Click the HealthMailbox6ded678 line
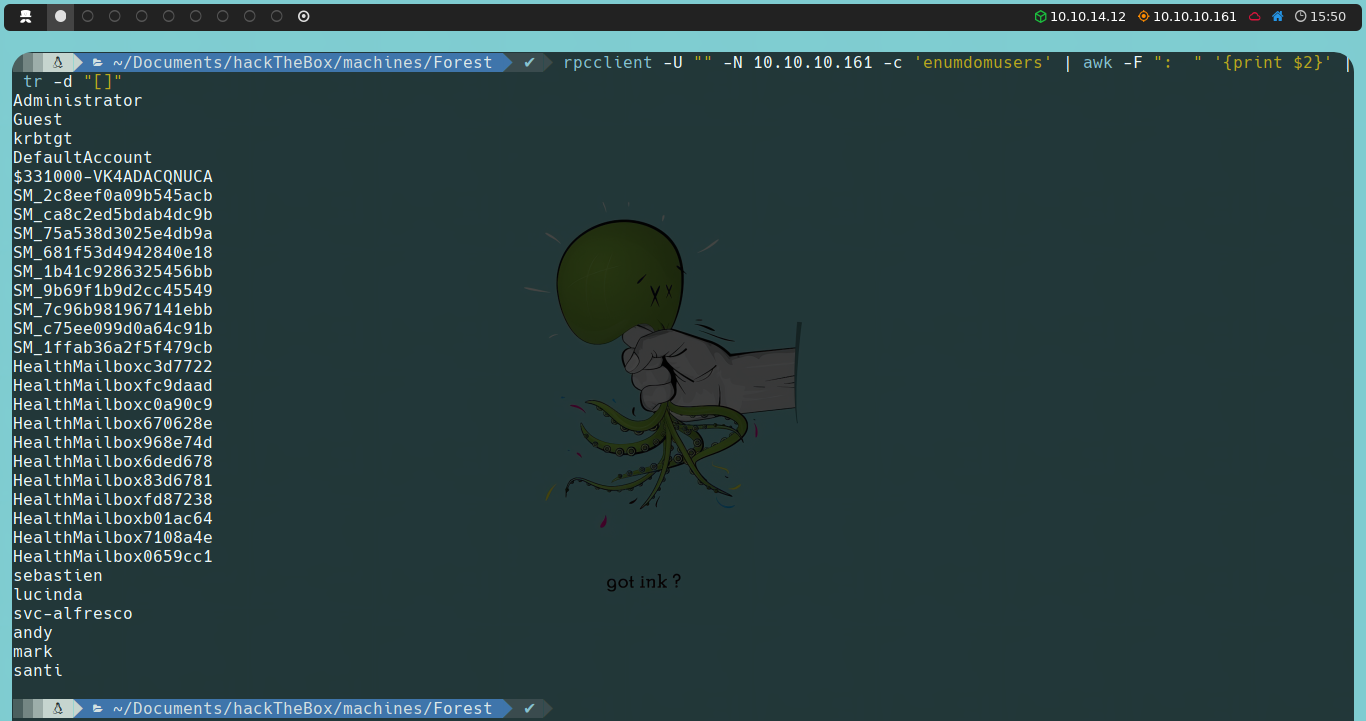The image size is (1366, 721). click(113, 461)
